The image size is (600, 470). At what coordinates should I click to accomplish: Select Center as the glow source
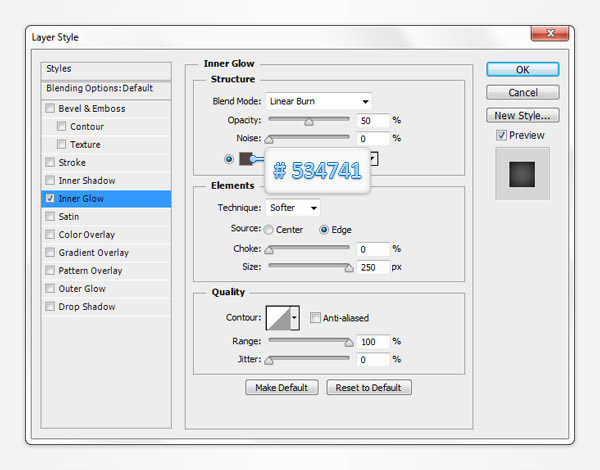click(x=269, y=229)
